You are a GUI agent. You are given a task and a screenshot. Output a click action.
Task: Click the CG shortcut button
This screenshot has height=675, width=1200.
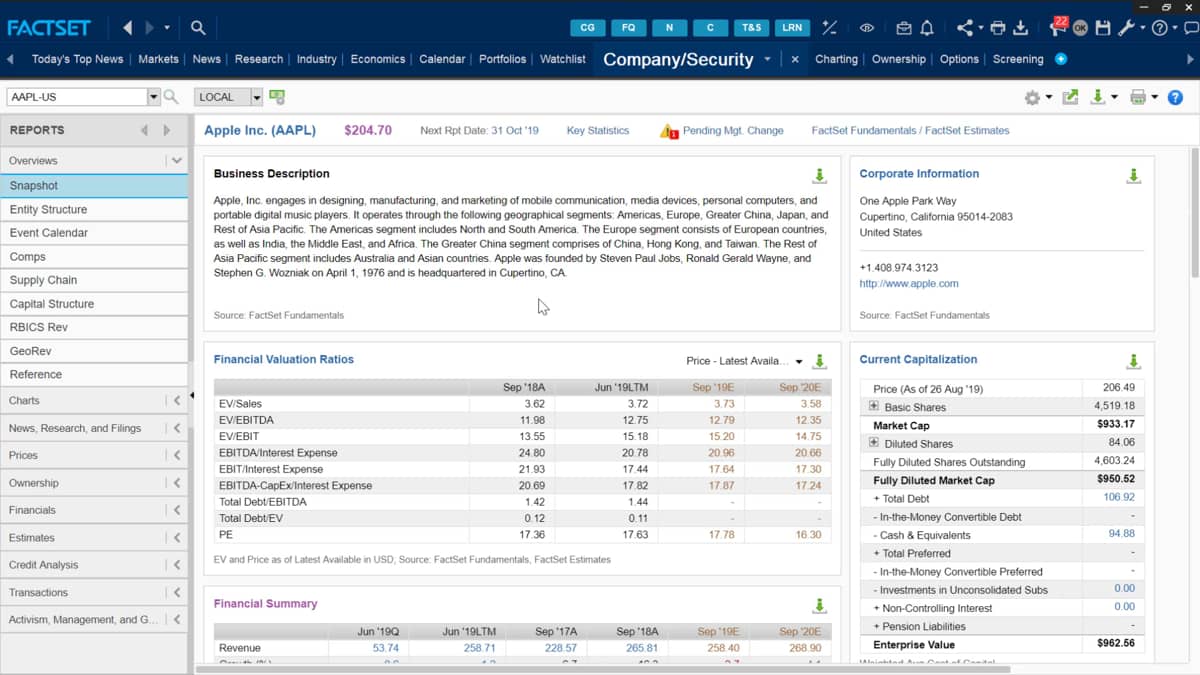(x=588, y=28)
